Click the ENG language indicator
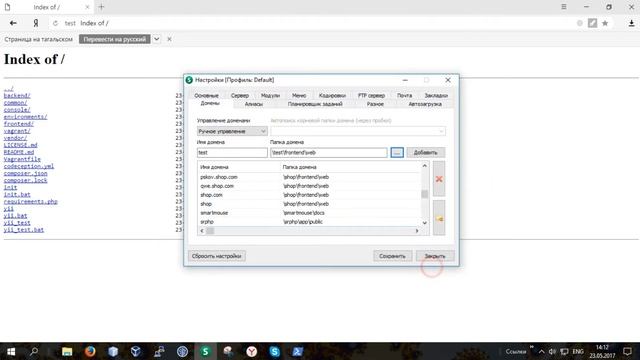Screen dimensions: 640x360 (x=578, y=351)
